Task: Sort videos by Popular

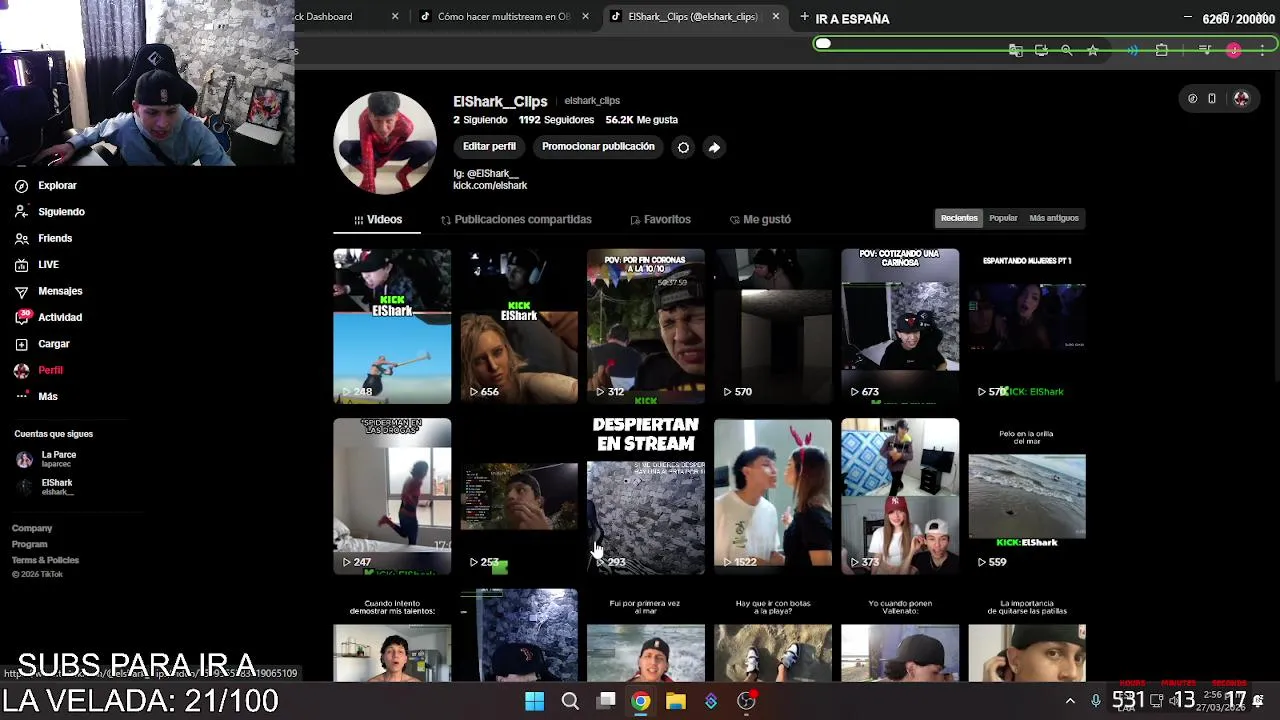Action: (1003, 218)
